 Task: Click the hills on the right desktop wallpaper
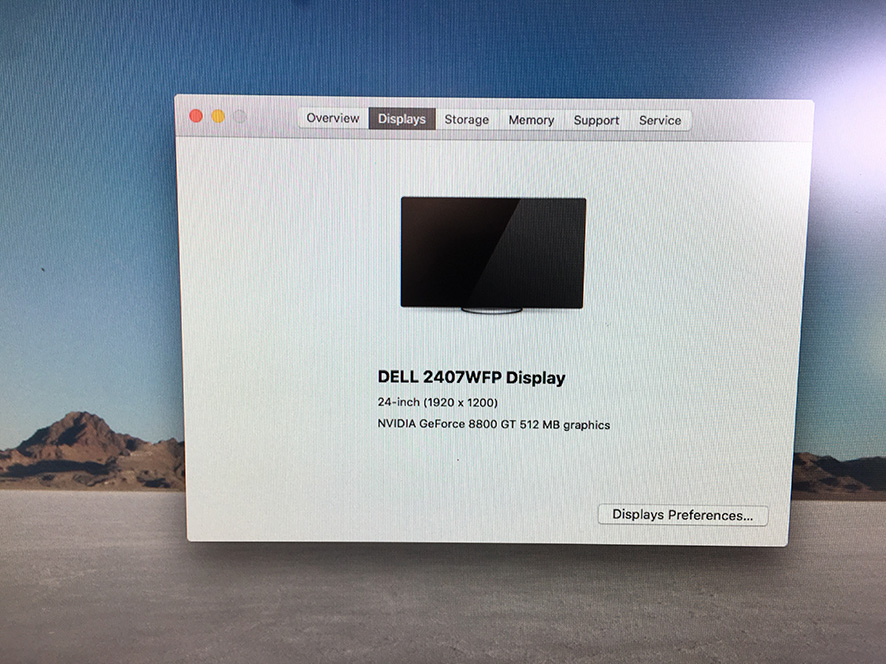point(840,472)
